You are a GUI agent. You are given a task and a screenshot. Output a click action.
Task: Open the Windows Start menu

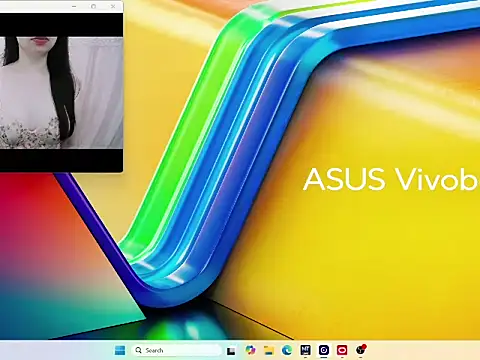click(120, 350)
